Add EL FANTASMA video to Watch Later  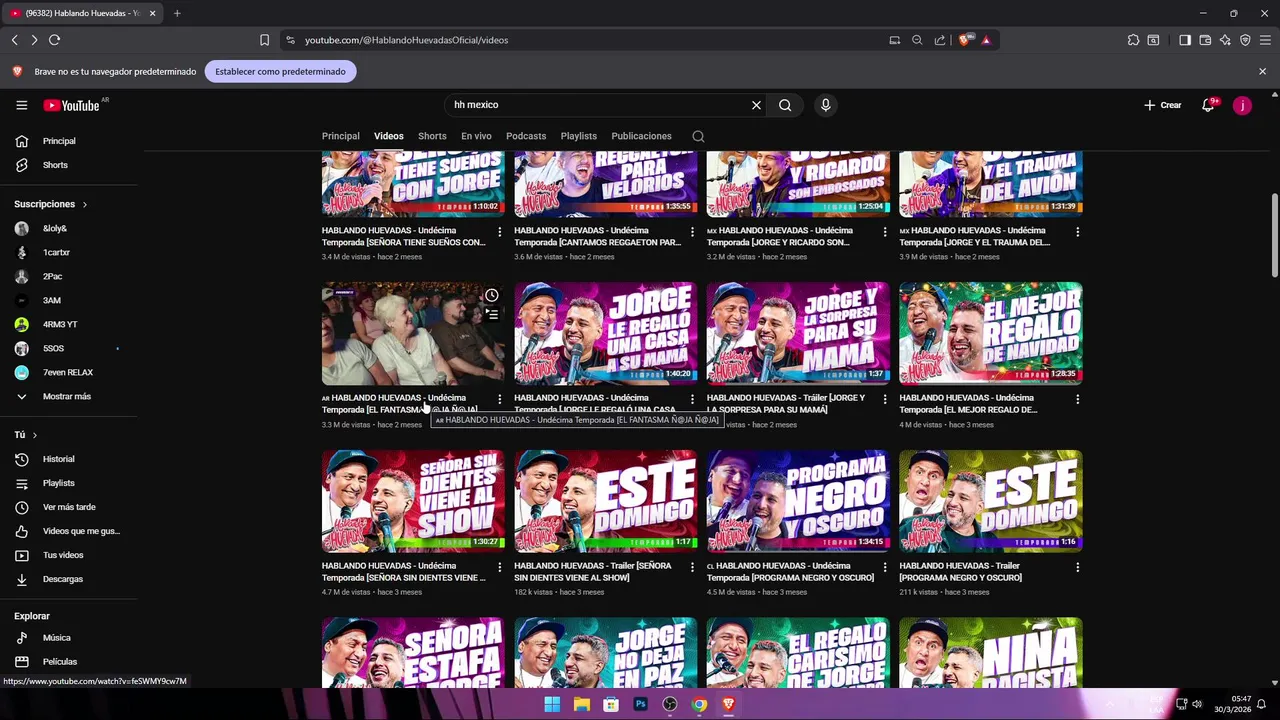(x=491, y=295)
